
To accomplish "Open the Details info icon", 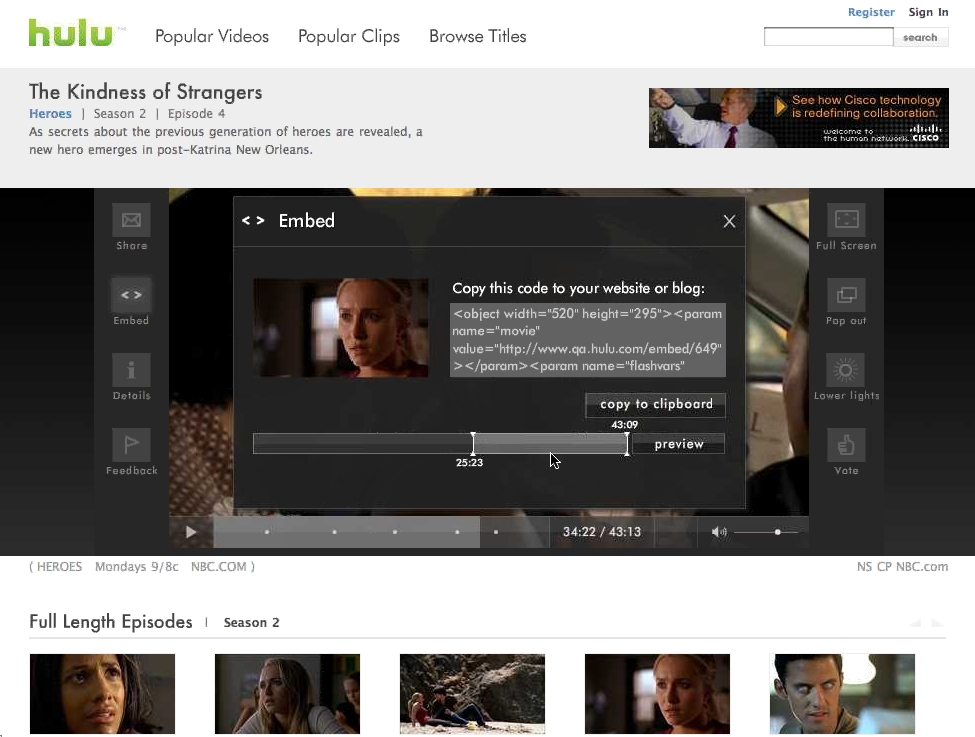I will click(131, 370).
